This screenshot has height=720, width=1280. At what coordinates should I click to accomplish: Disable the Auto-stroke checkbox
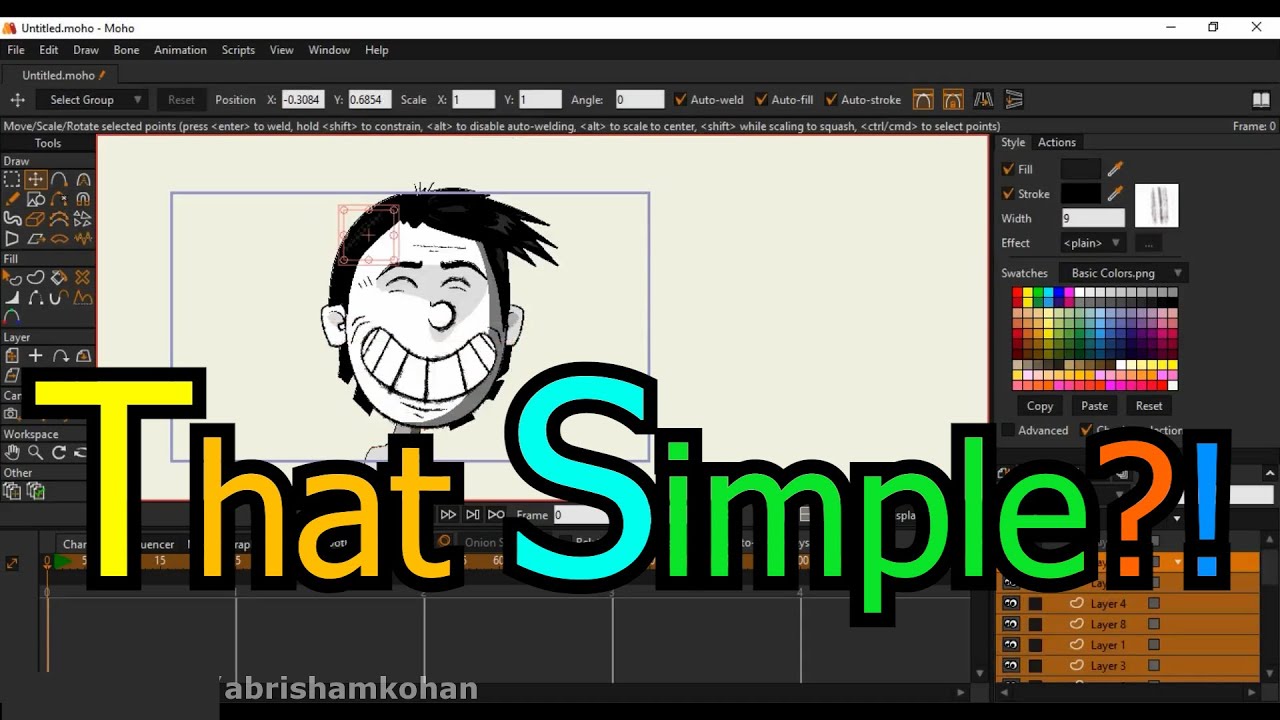click(831, 99)
